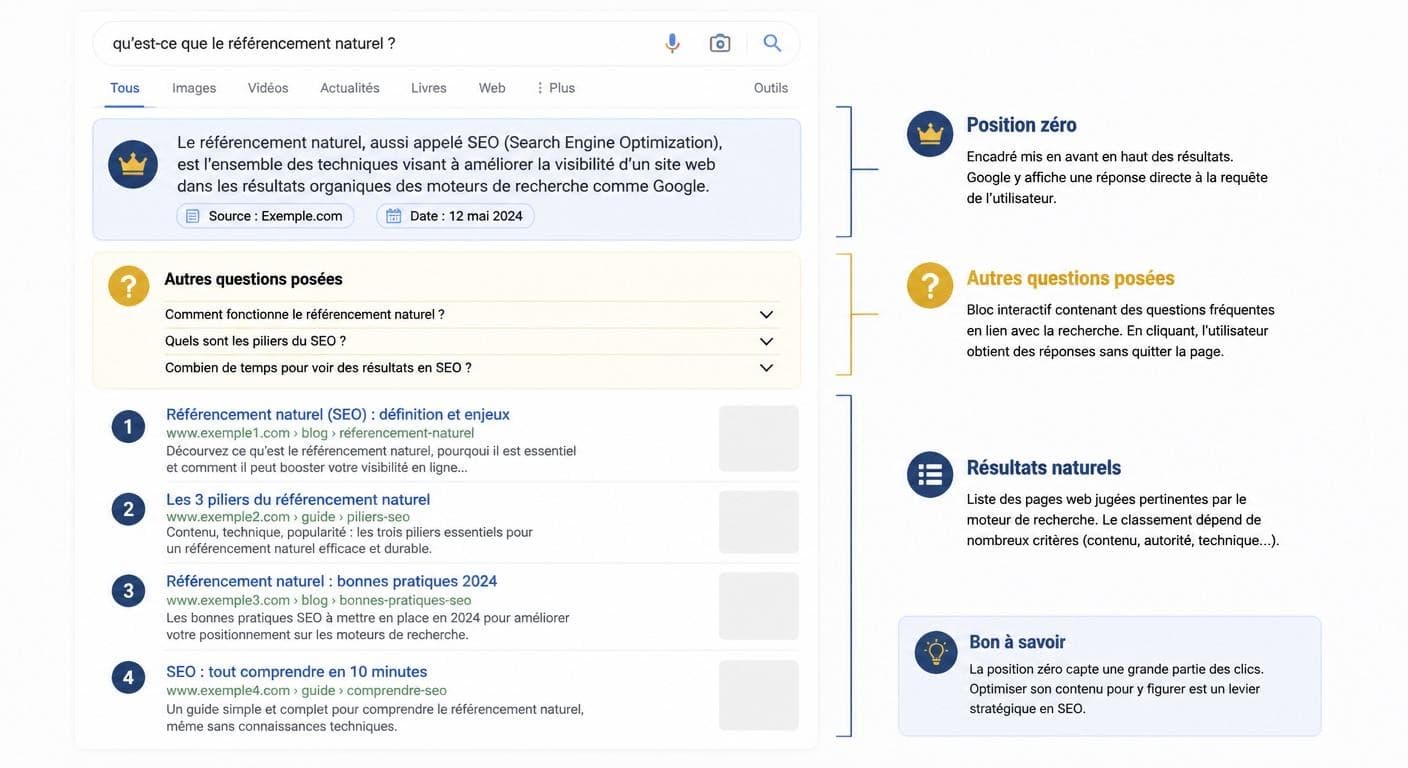Select the Web tab
Image resolution: width=1408 pixels, height=768 pixels.
(492, 88)
